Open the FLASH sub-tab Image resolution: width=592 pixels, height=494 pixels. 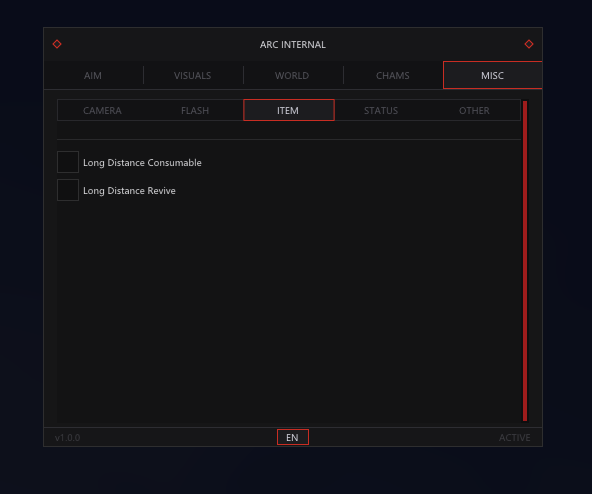(x=195, y=110)
